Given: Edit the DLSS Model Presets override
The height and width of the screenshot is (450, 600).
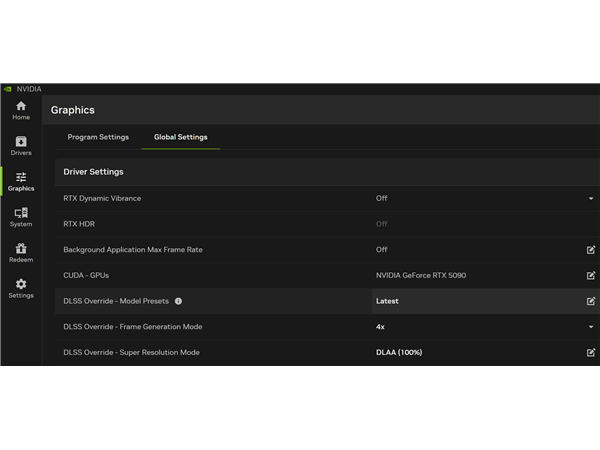Looking at the screenshot, I should coord(591,301).
